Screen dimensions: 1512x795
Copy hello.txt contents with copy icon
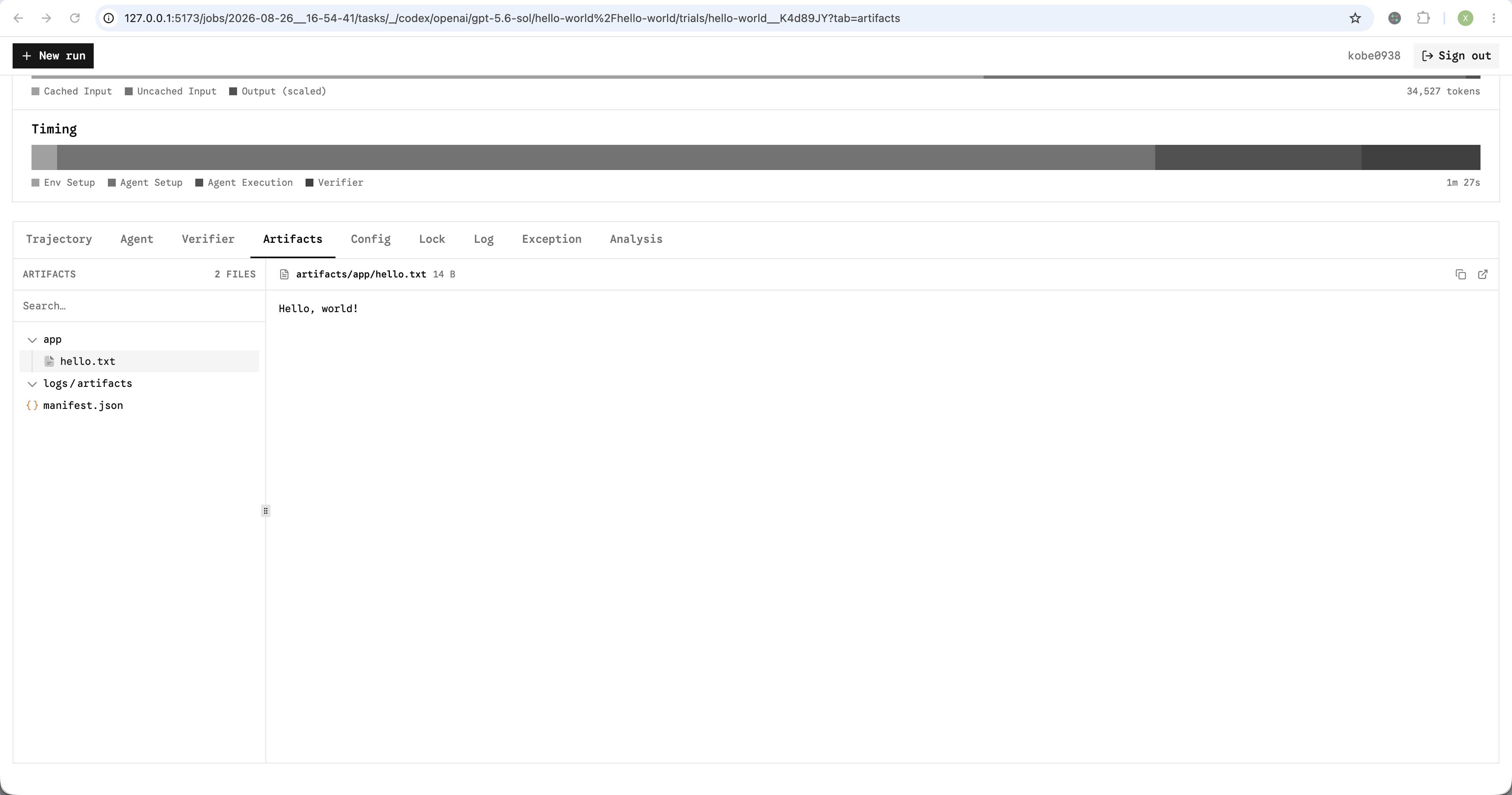pyautogui.click(x=1460, y=275)
